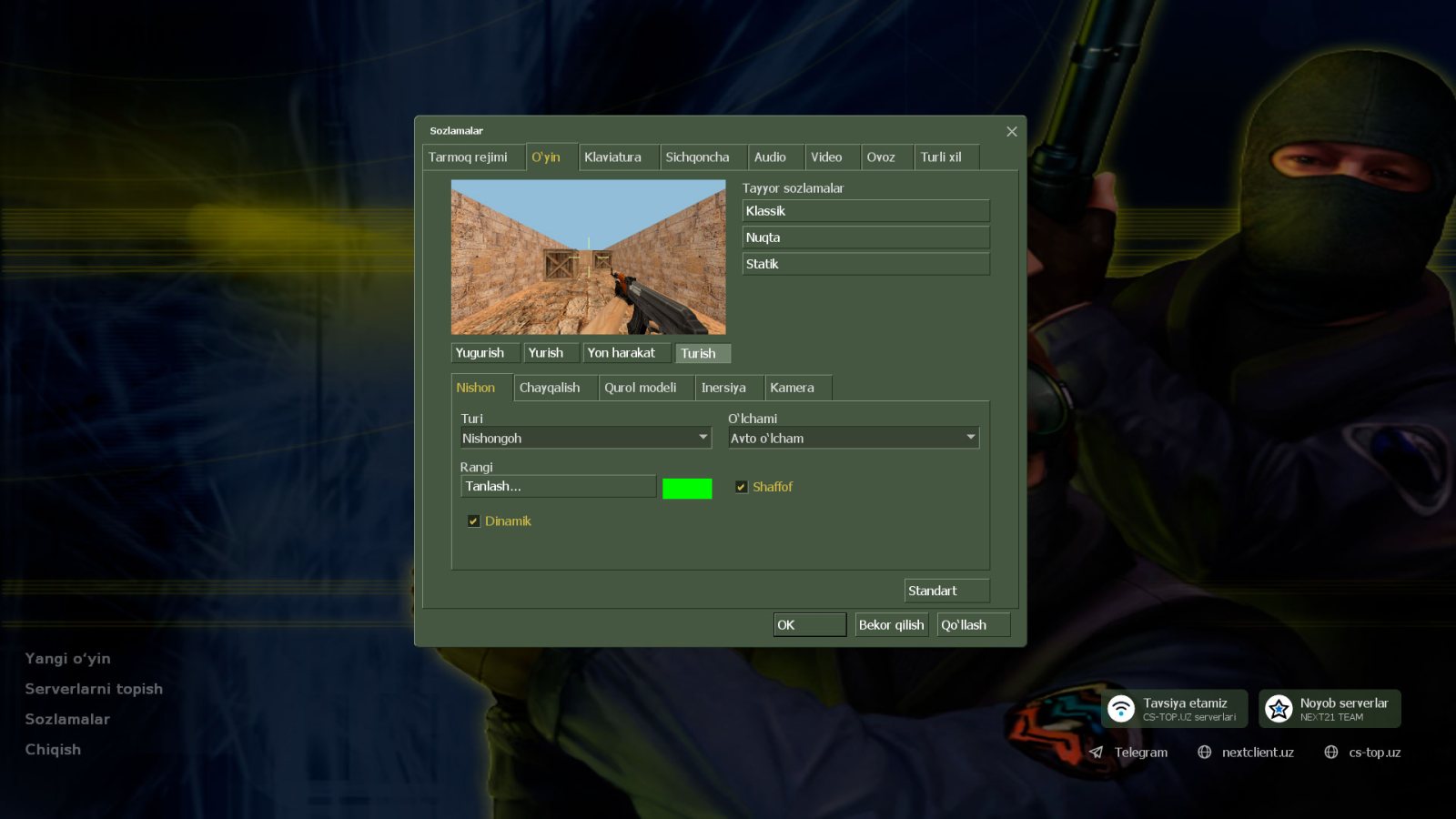Toggle the Shaffof checkbox
Screen dimensions: 1456x819
tap(741, 487)
